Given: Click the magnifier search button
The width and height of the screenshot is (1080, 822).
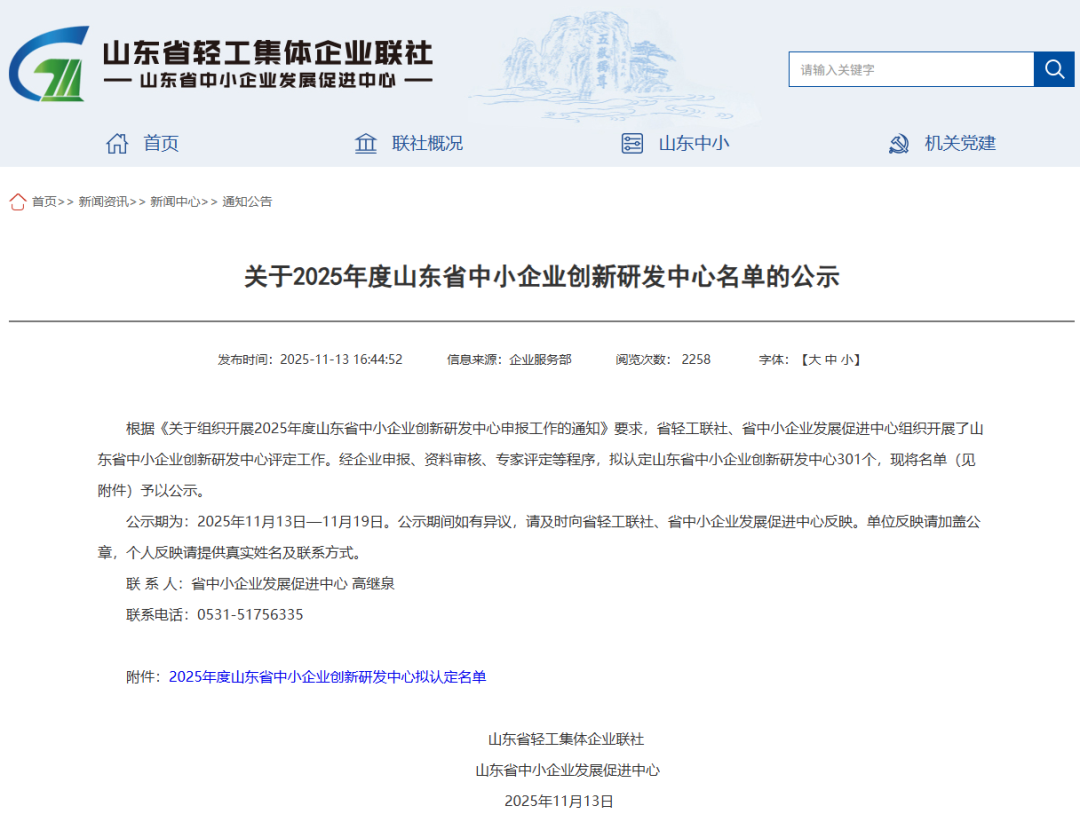Looking at the screenshot, I should [x=1053, y=69].
